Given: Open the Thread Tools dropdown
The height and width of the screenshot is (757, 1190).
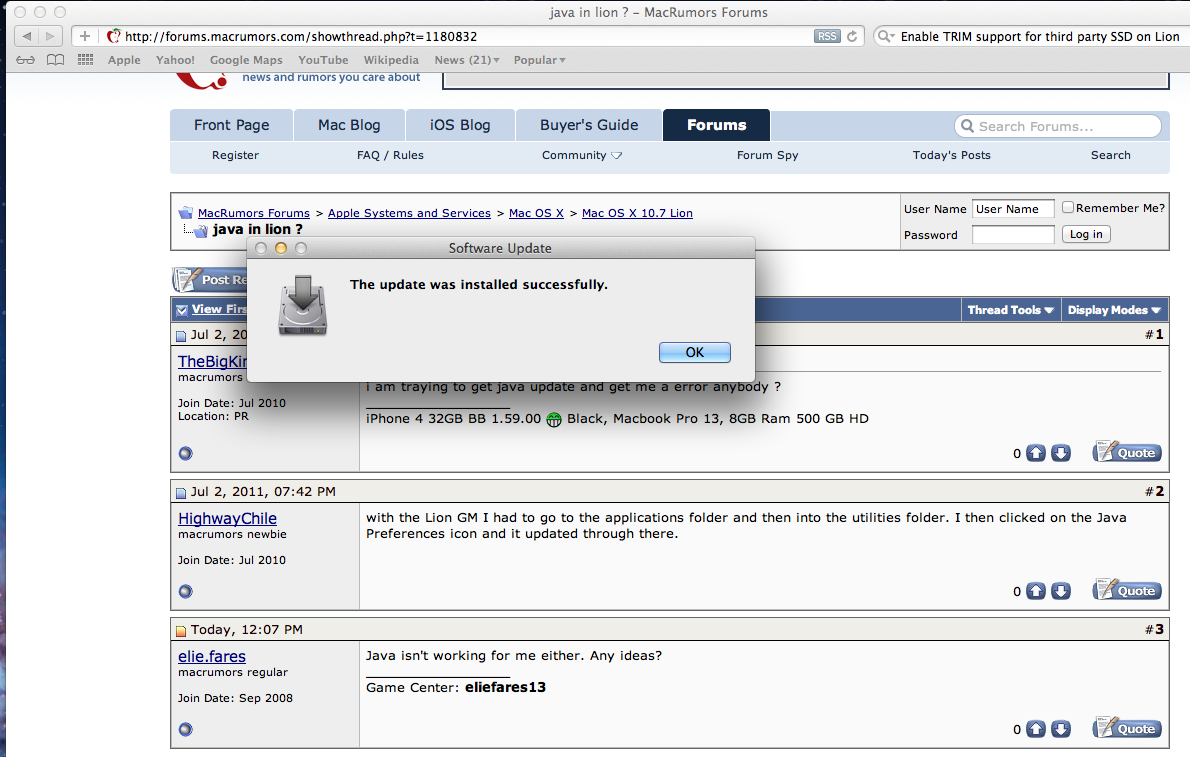Looking at the screenshot, I should pos(1010,310).
